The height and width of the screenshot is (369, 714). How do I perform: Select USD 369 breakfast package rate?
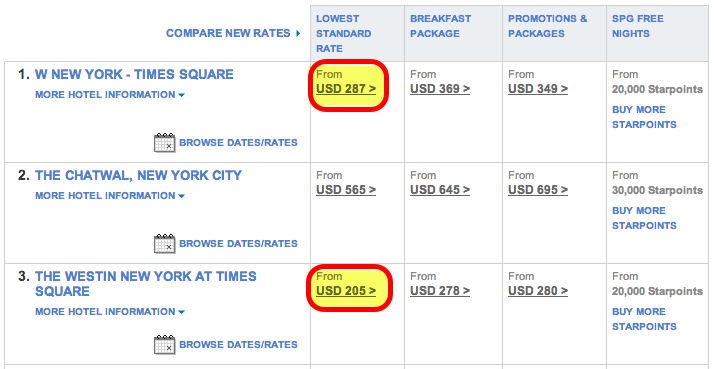440,89
